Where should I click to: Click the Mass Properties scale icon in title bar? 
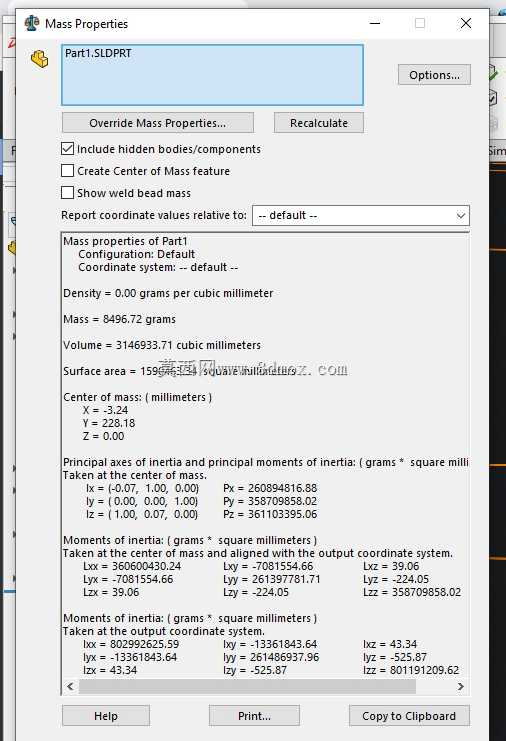click(32, 23)
